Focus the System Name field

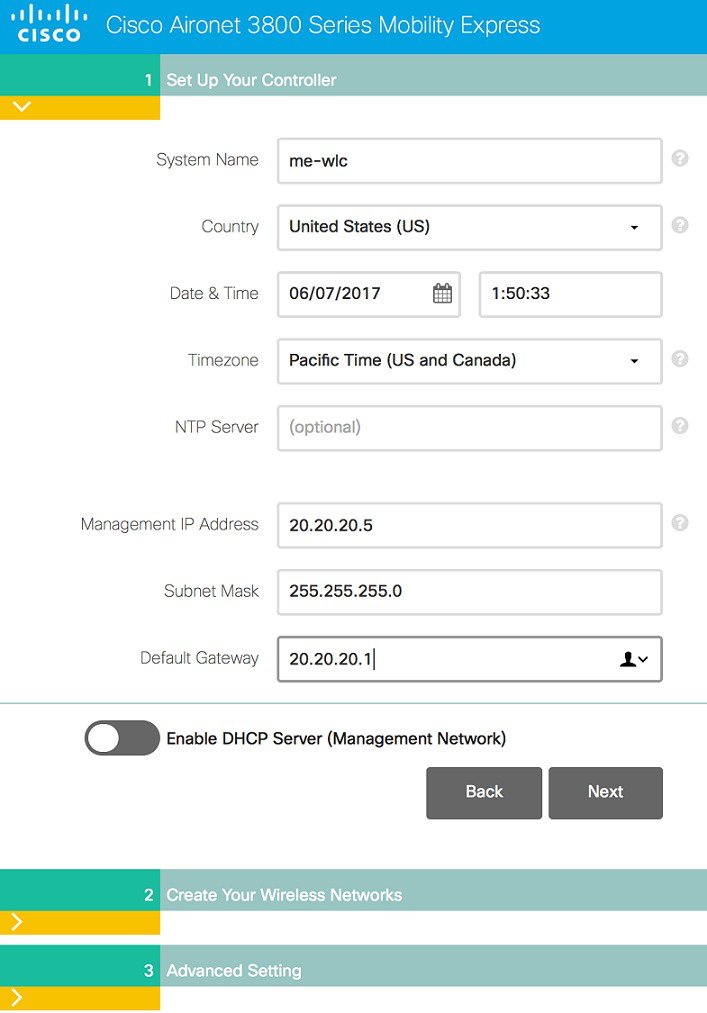point(470,160)
